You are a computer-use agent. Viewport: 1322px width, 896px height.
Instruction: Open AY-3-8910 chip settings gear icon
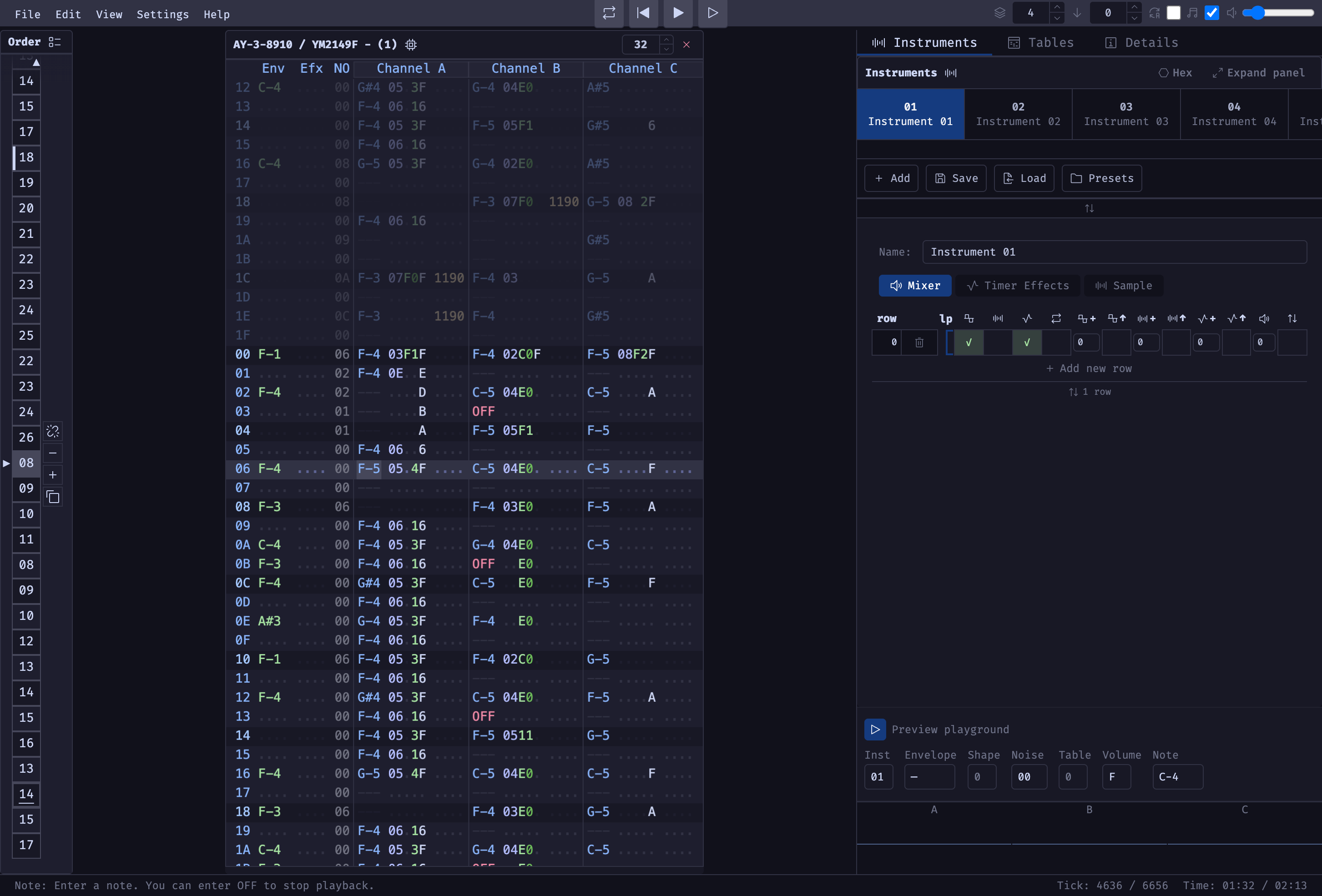[x=411, y=45]
